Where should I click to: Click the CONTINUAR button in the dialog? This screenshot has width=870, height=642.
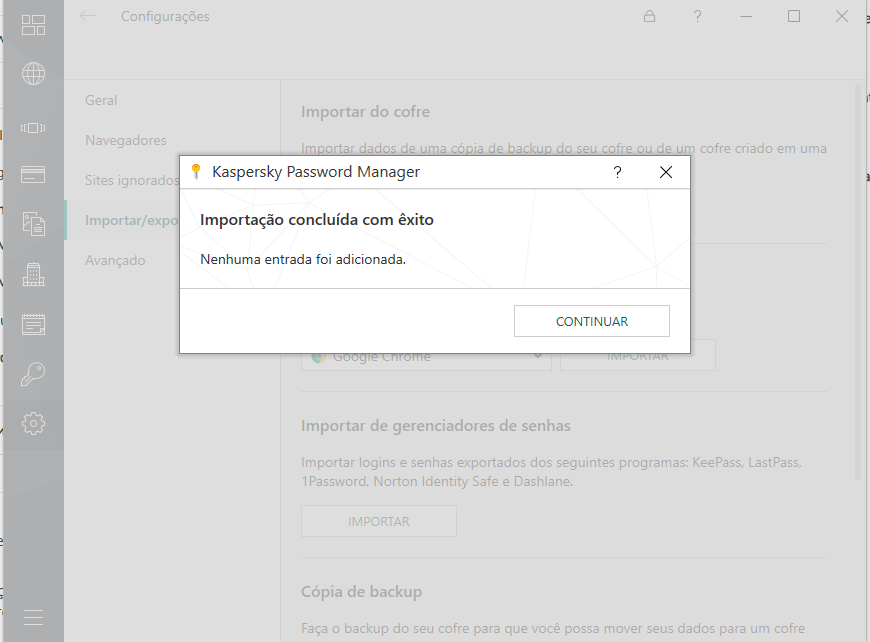(x=591, y=321)
